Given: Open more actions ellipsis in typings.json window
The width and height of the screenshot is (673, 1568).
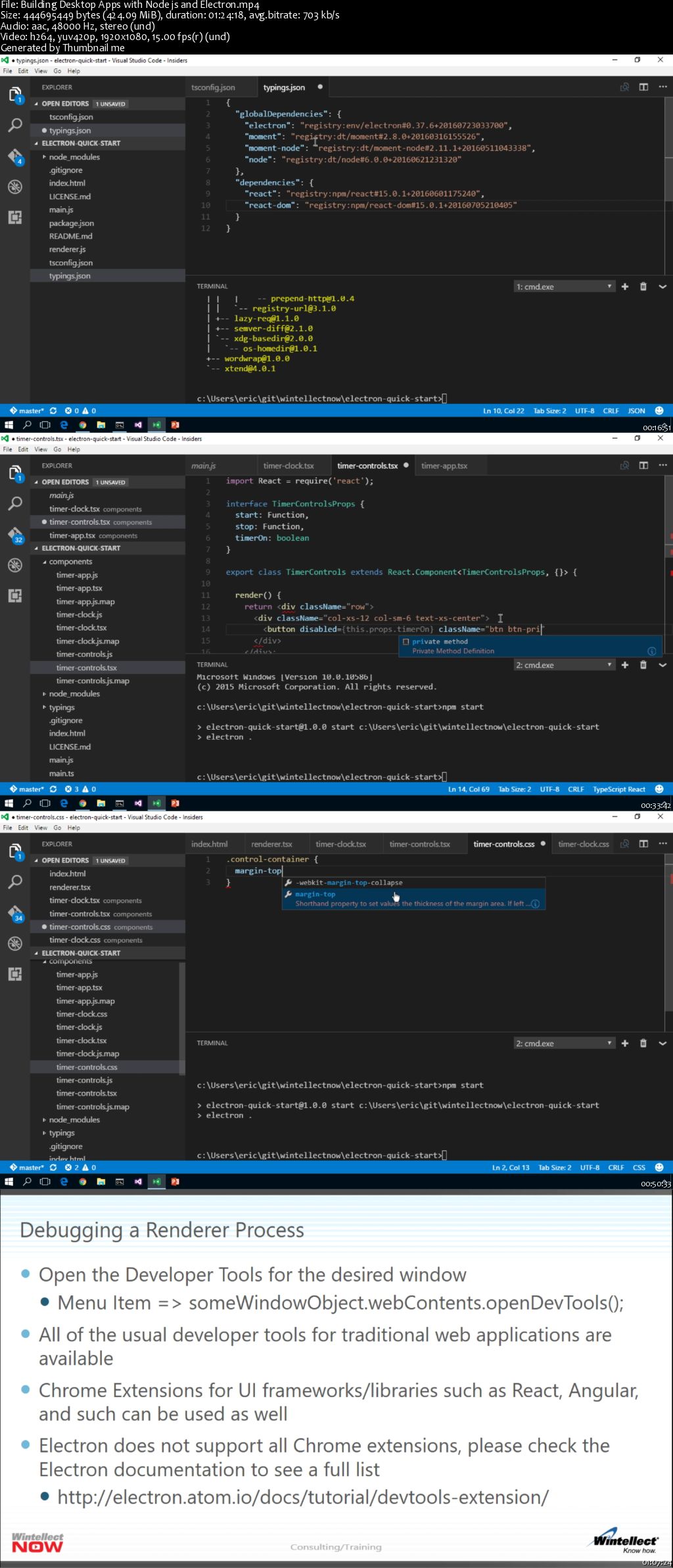Looking at the screenshot, I should [662, 87].
